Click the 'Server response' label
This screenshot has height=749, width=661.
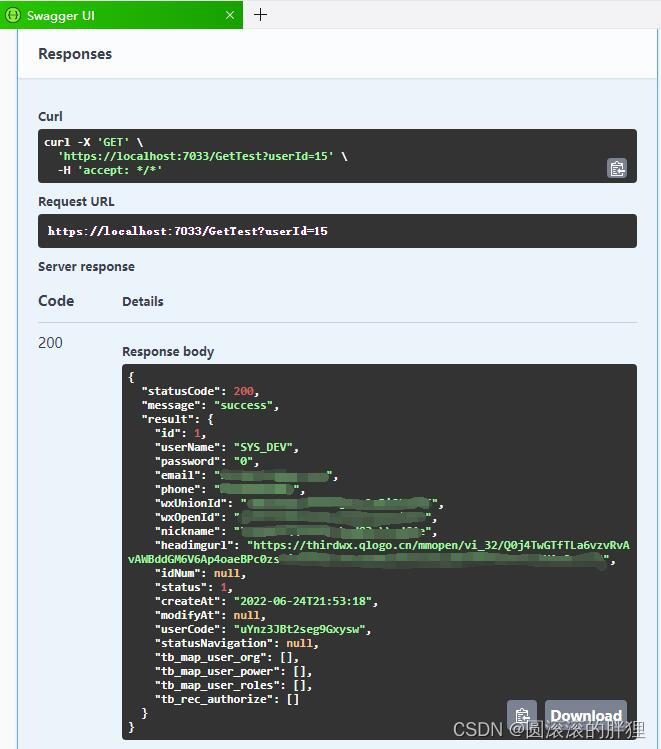[86, 267]
